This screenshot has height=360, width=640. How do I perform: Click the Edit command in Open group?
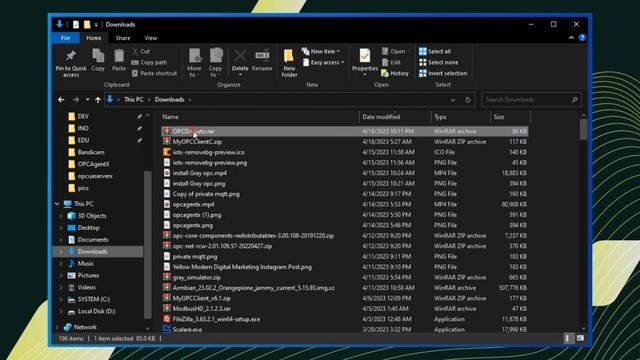pyautogui.click(x=391, y=62)
